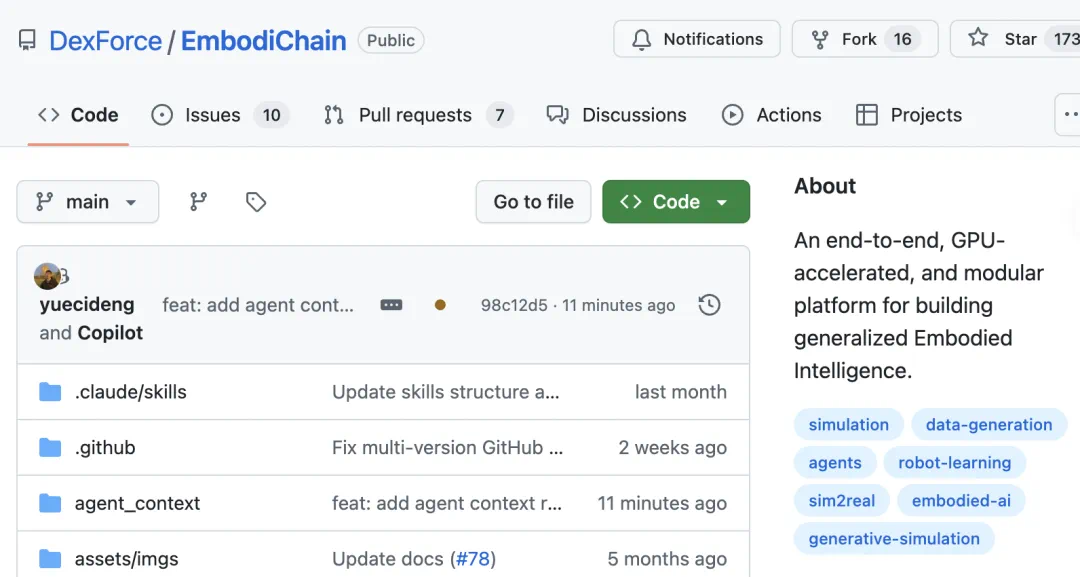Click the repository icon beside DexForce
The height and width of the screenshot is (577, 1080).
pos(27,41)
